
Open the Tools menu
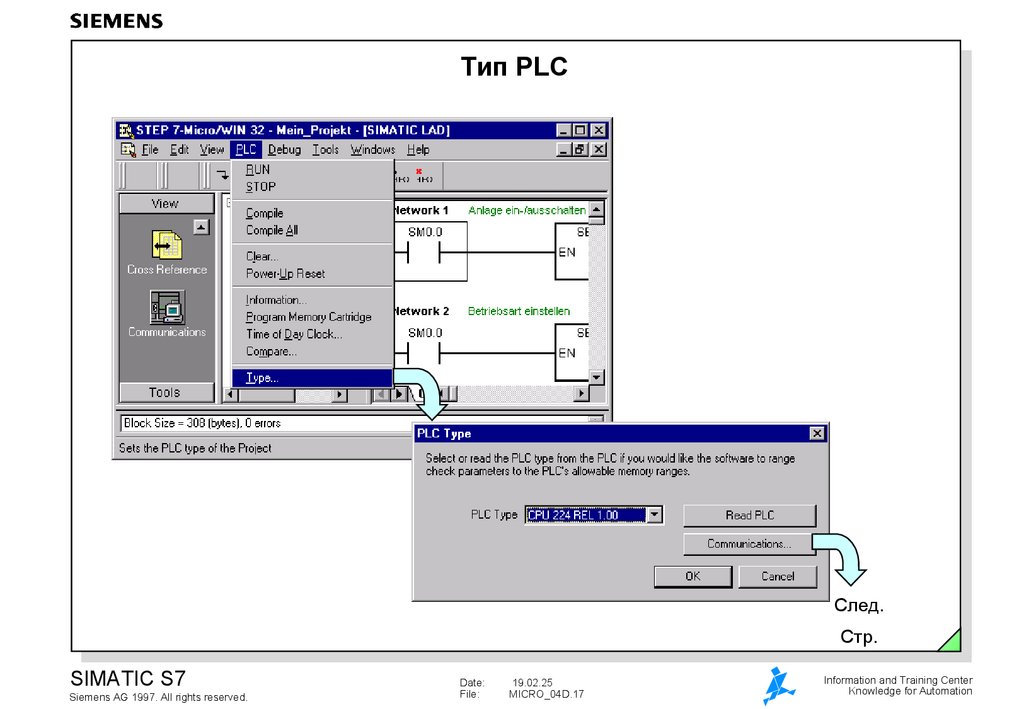[325, 150]
